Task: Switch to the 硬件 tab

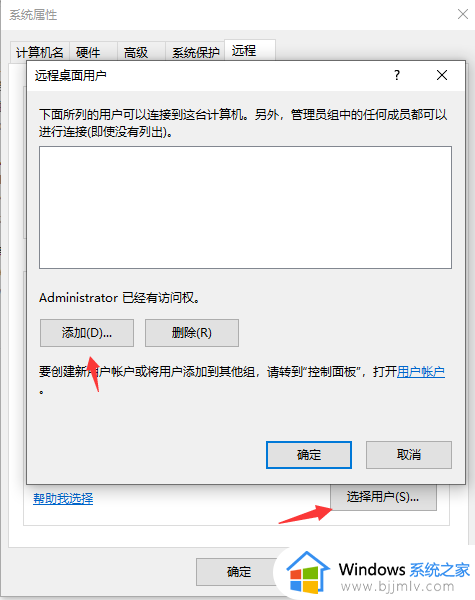Action: (88, 52)
